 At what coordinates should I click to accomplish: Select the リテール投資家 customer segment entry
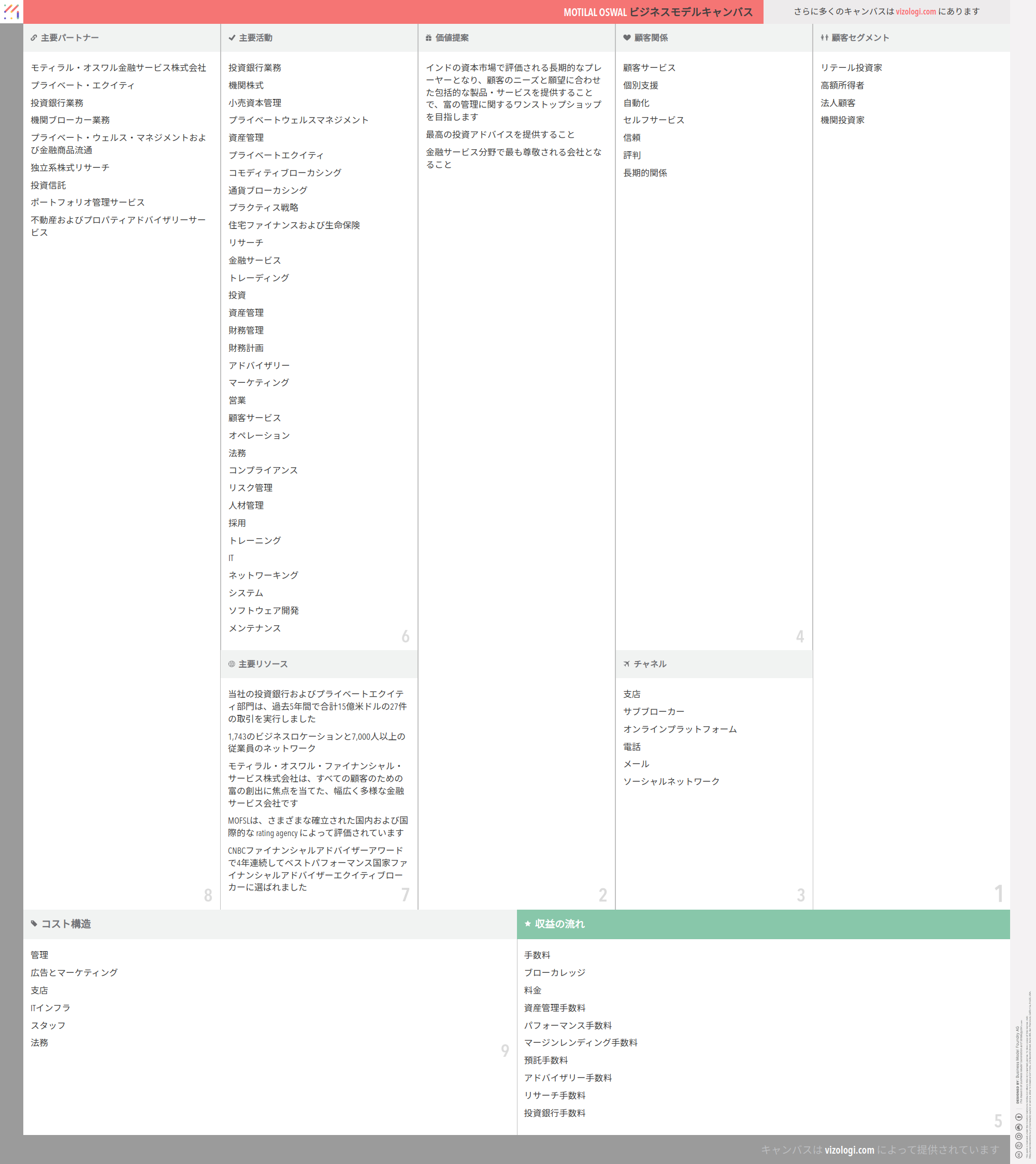pos(851,68)
